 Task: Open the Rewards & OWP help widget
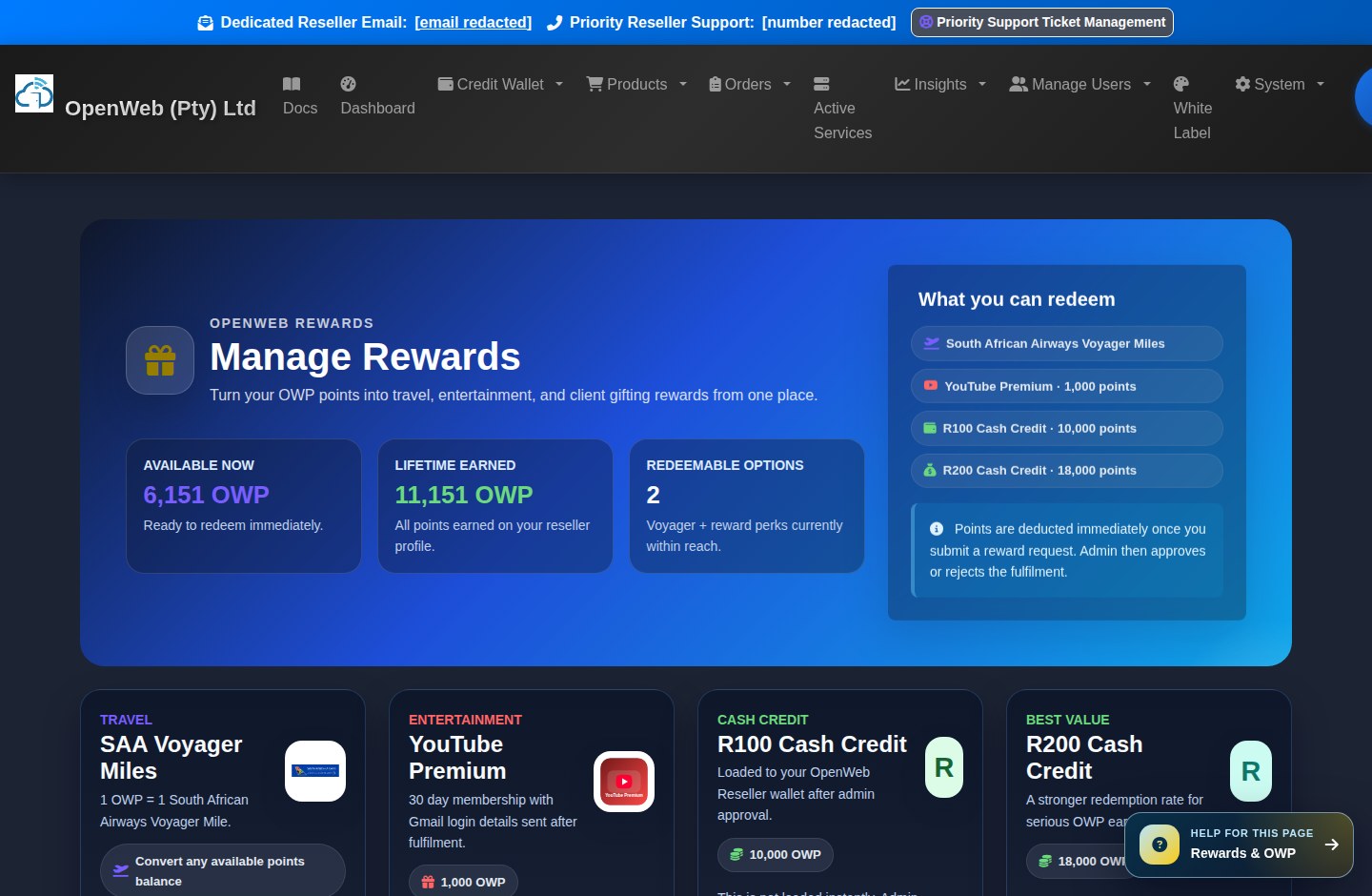(x=1239, y=845)
